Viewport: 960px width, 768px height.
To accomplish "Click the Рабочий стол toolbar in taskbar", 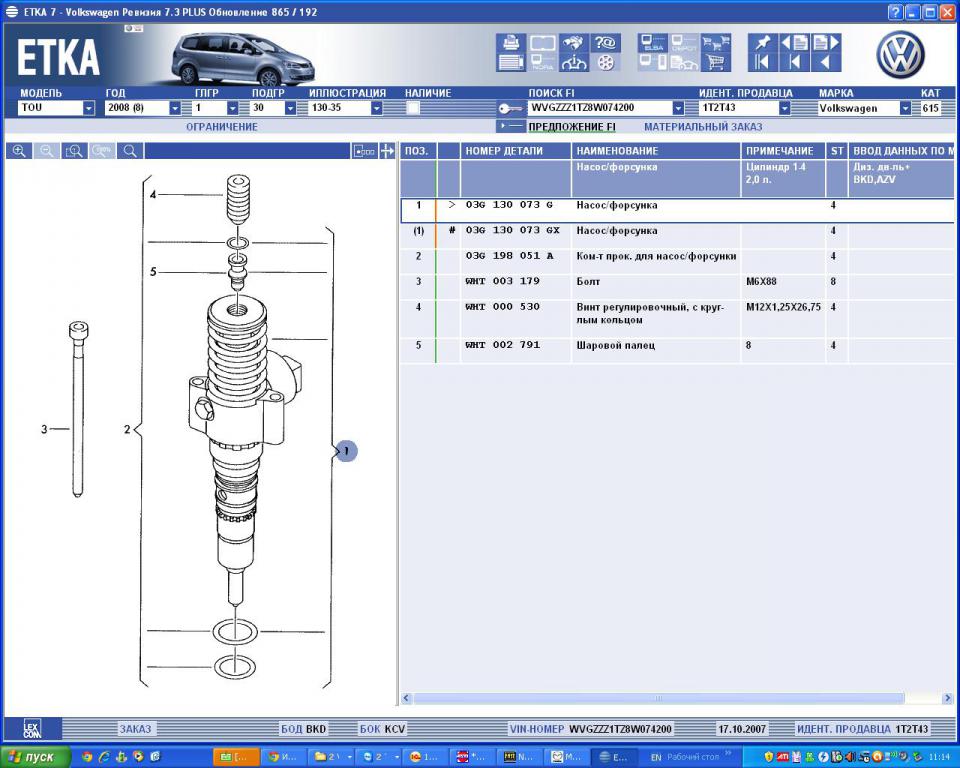I will [x=693, y=757].
